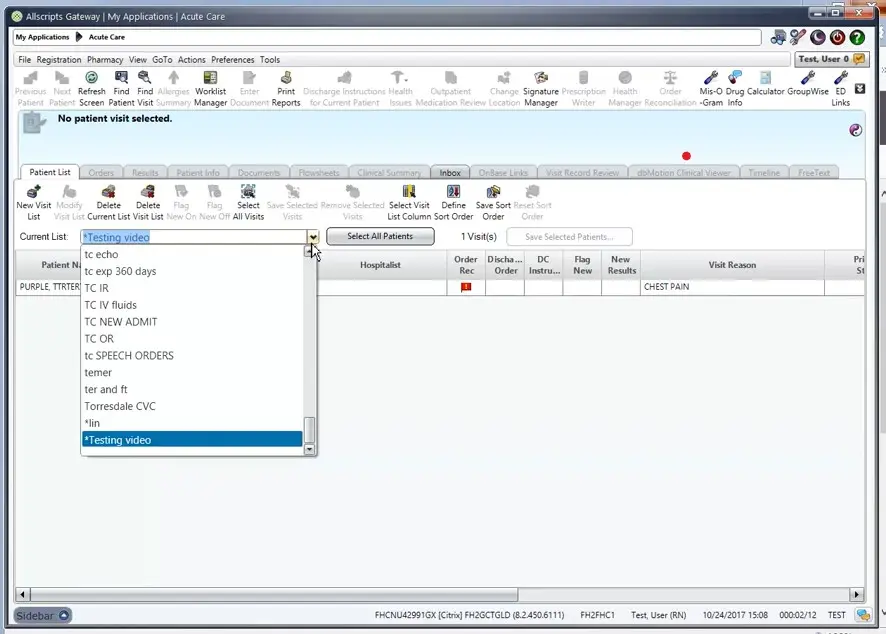Open the Allergies Summary icon
This screenshot has width=886, height=634.
click(x=171, y=86)
